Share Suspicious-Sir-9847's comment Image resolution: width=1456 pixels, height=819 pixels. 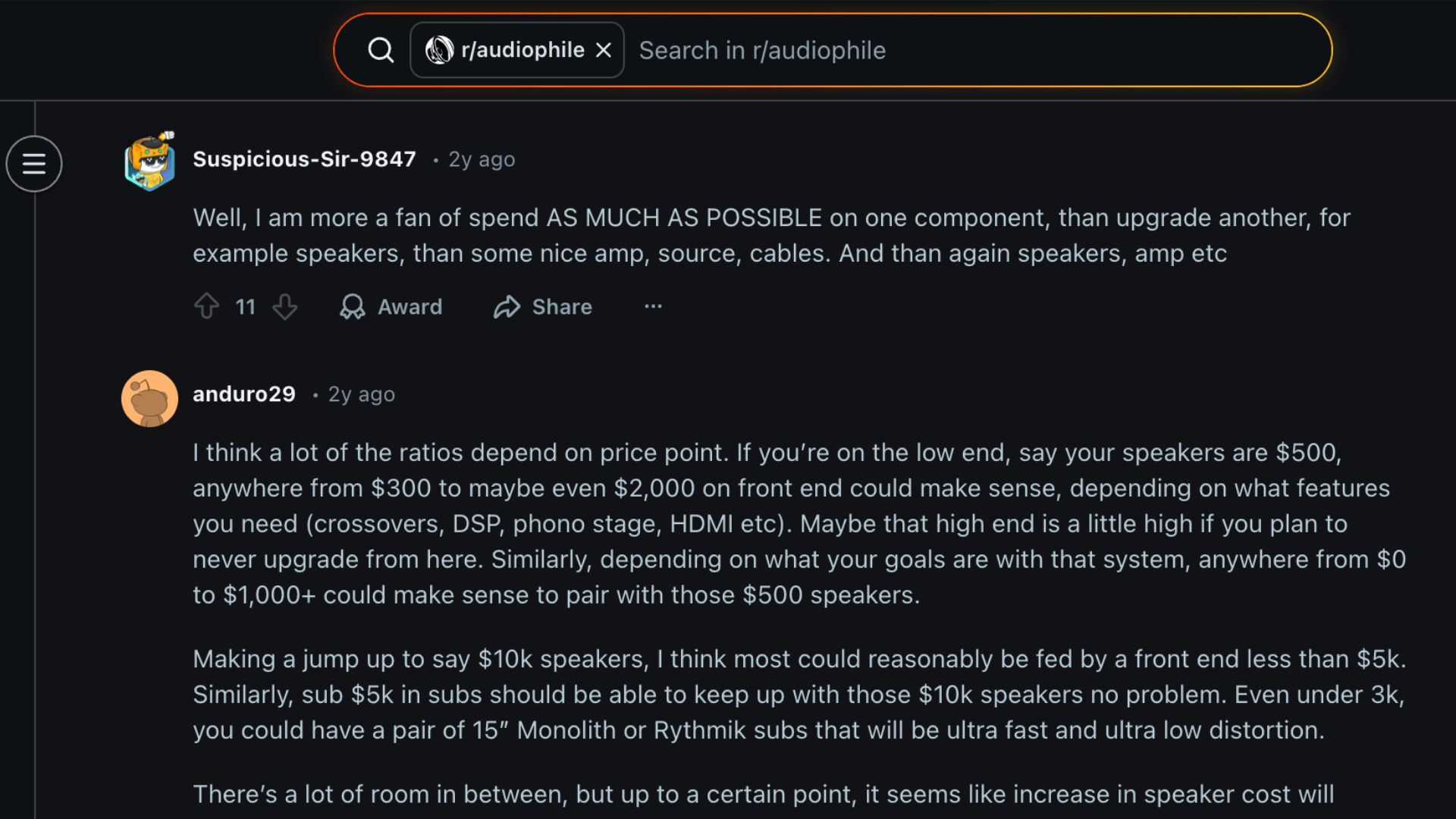(x=541, y=306)
